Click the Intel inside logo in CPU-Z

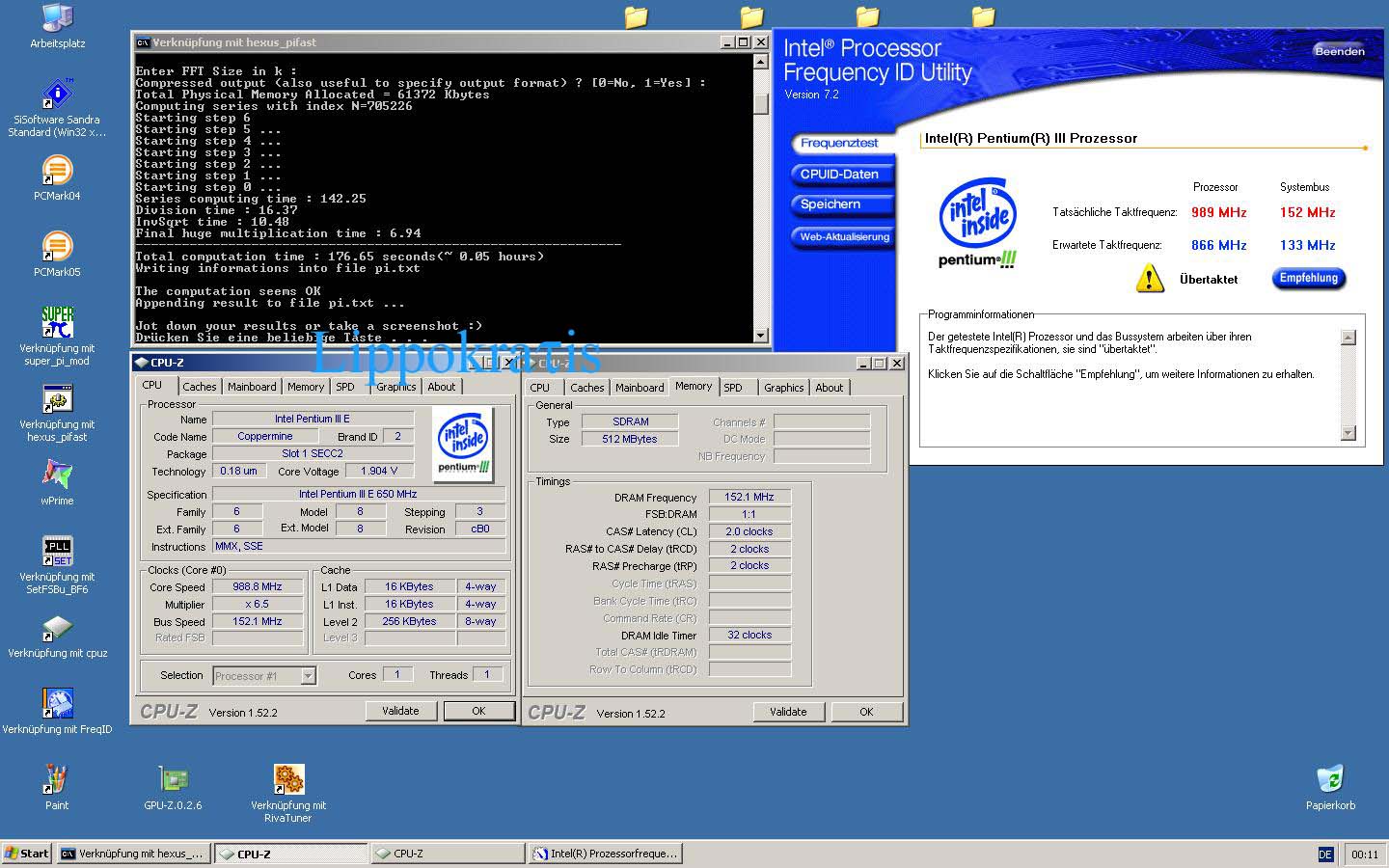click(463, 445)
